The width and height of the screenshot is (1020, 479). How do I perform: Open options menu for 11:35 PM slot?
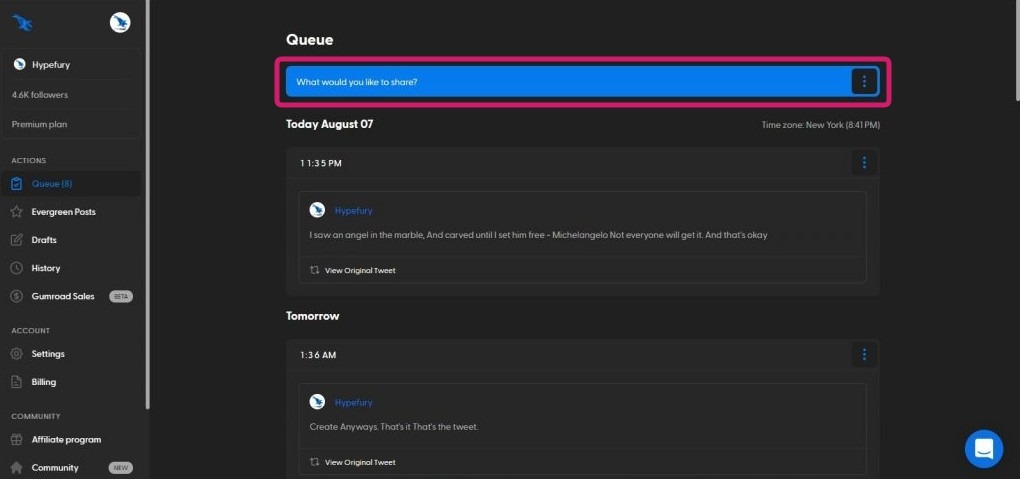(x=864, y=163)
